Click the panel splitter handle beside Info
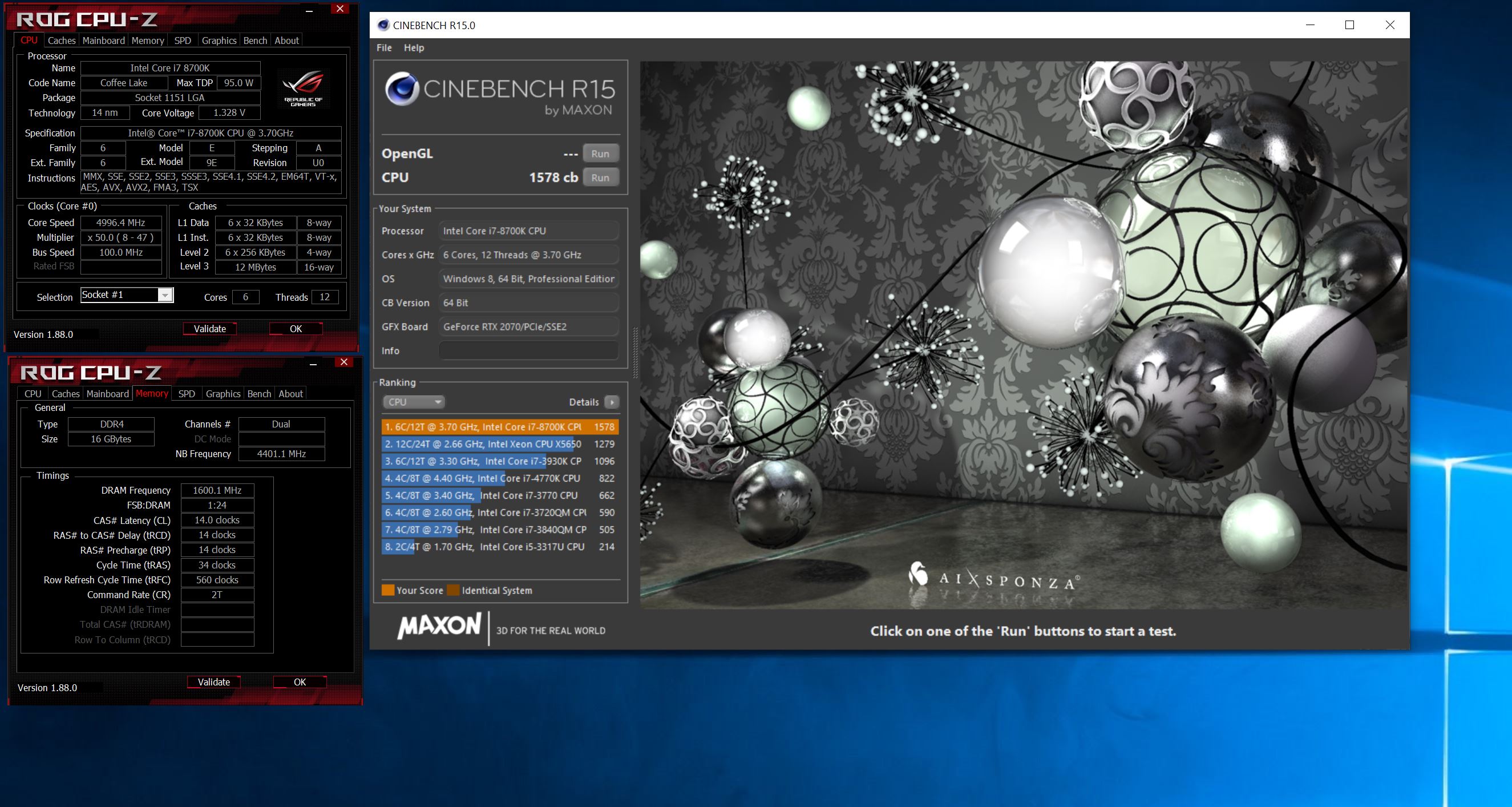 coord(634,352)
